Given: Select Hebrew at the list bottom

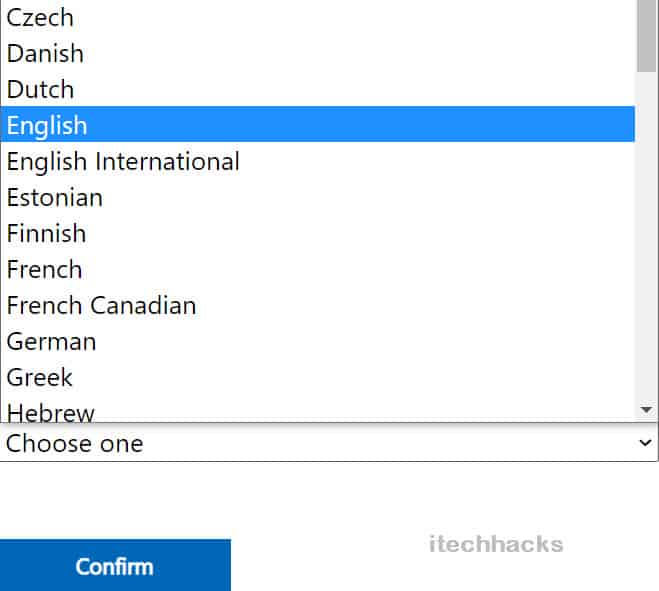Looking at the screenshot, I should pyautogui.click(x=50, y=411).
